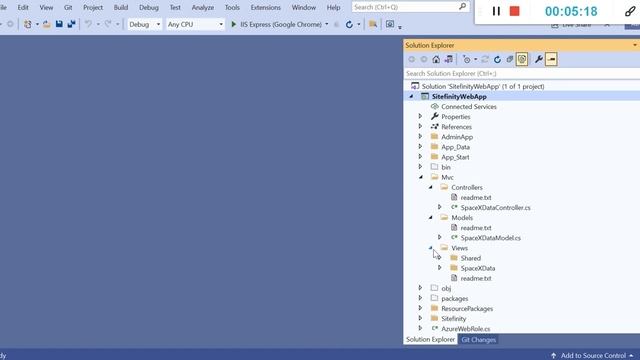
Task: Click the Collapse All icon in Solution Explorer
Action: coord(509,59)
